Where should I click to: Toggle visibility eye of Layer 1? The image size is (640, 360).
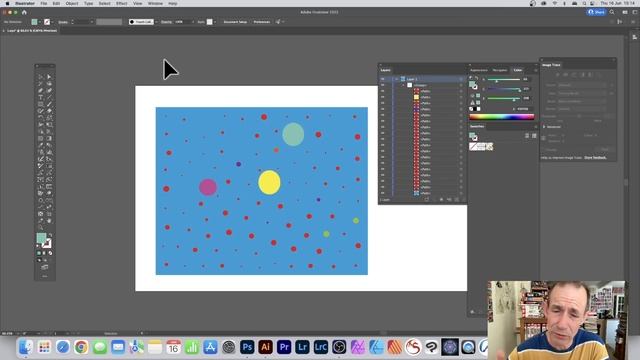click(x=382, y=79)
